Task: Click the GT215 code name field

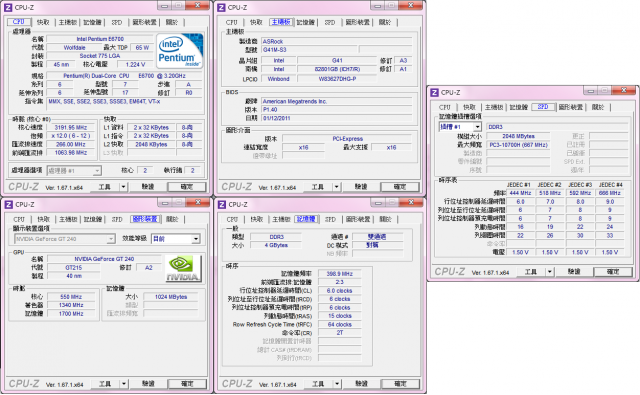Action: 73,268
